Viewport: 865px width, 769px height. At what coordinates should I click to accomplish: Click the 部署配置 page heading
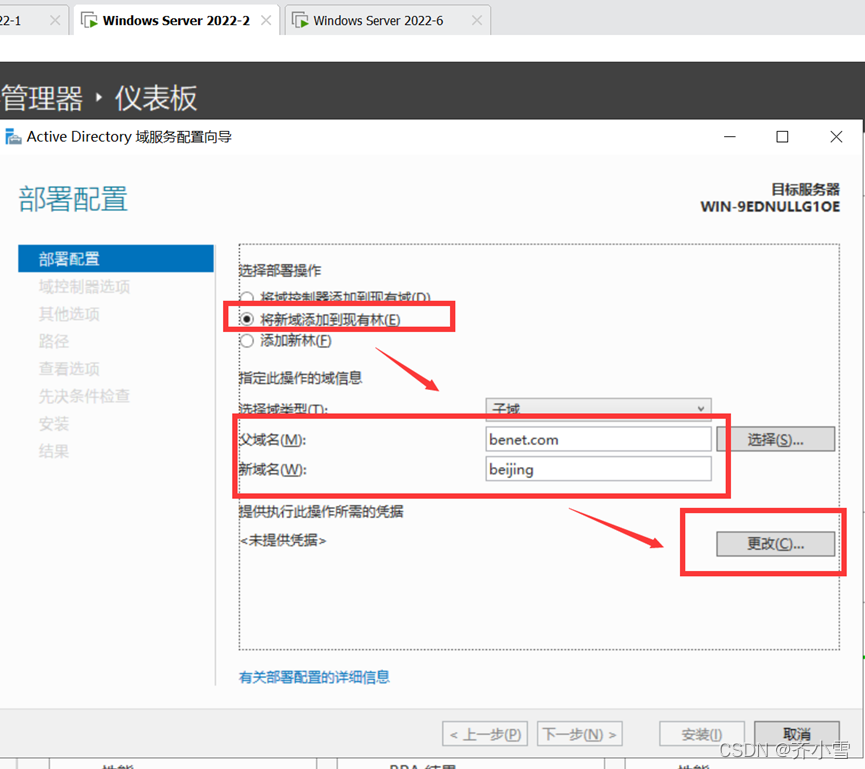coord(73,199)
